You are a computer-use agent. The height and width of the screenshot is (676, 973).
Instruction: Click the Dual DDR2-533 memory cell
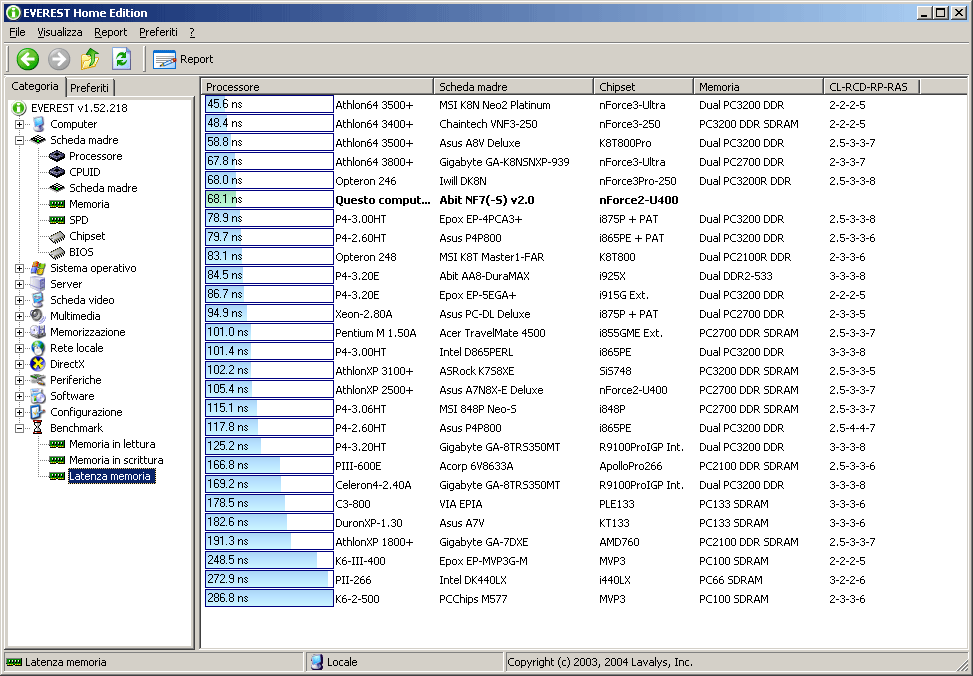coord(735,276)
